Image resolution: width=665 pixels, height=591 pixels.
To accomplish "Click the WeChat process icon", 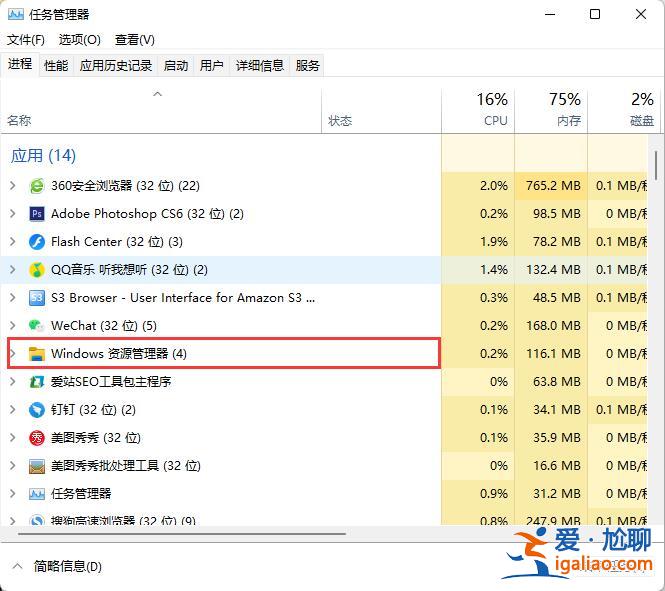I will click(x=37, y=326).
